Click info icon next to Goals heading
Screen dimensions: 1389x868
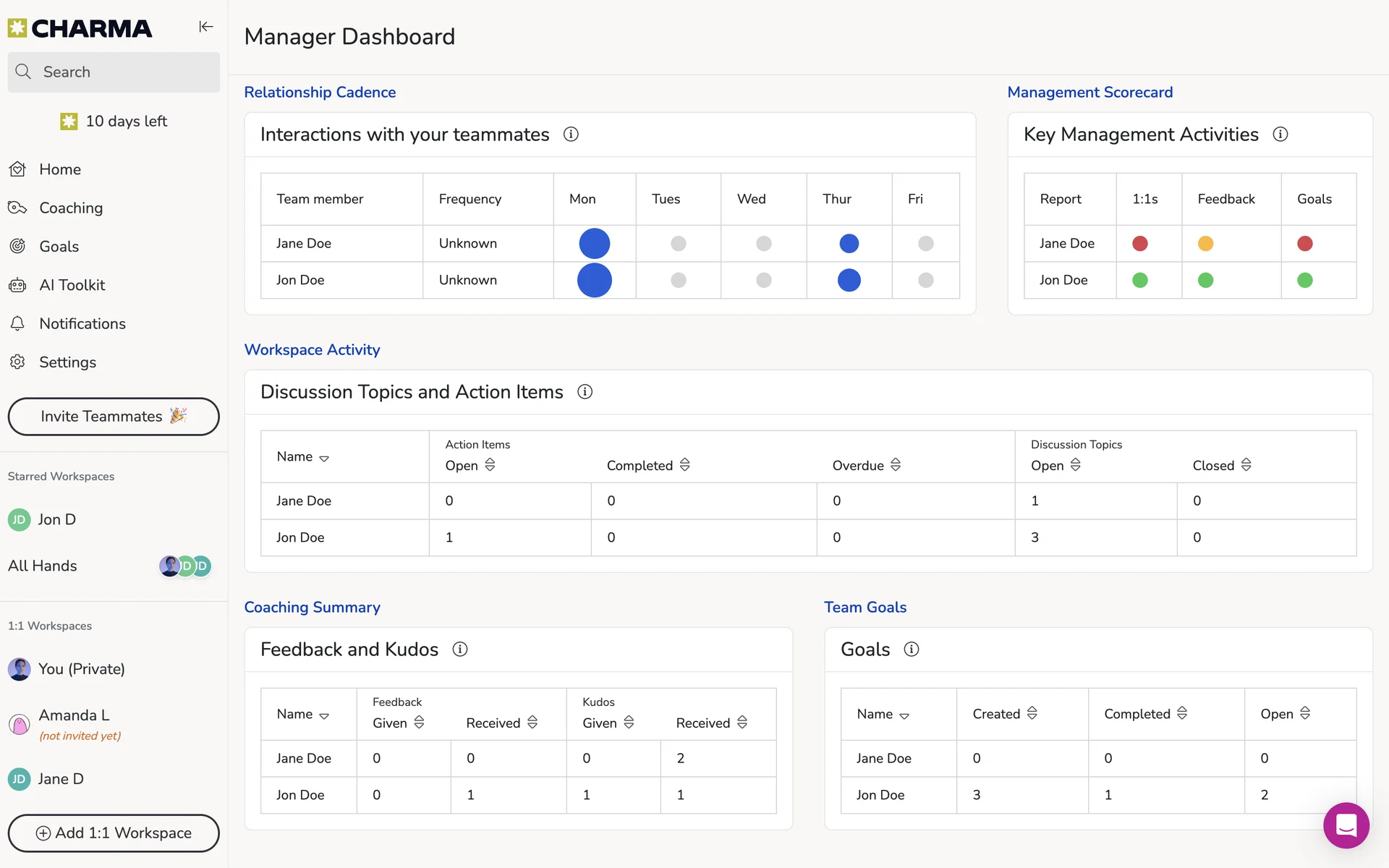pyautogui.click(x=912, y=650)
